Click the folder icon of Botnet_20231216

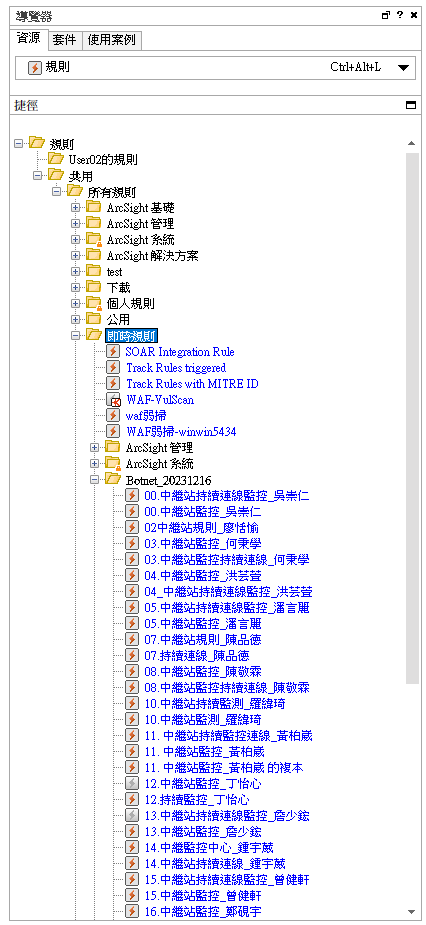pos(113,479)
